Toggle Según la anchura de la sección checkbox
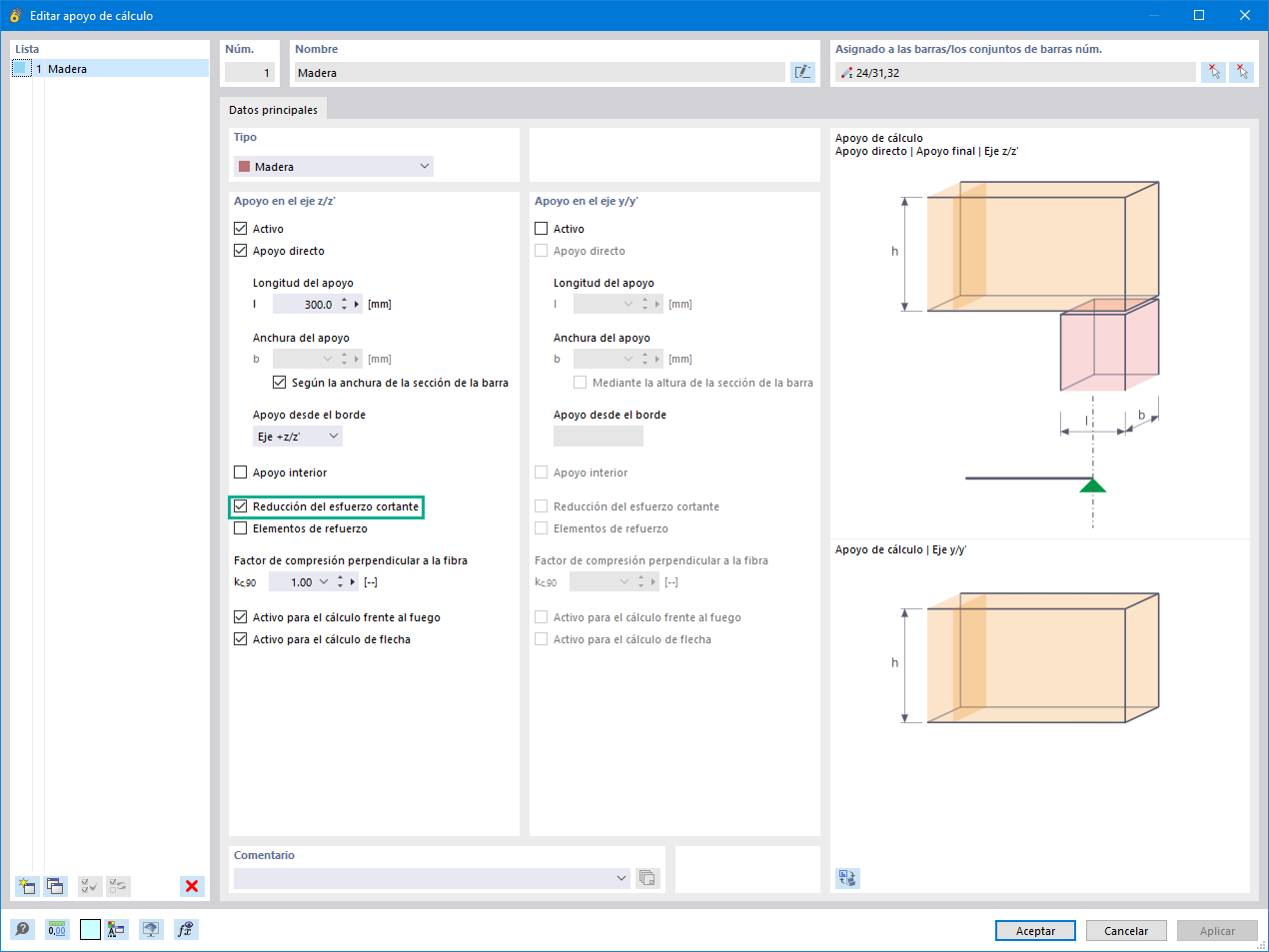 click(x=280, y=383)
